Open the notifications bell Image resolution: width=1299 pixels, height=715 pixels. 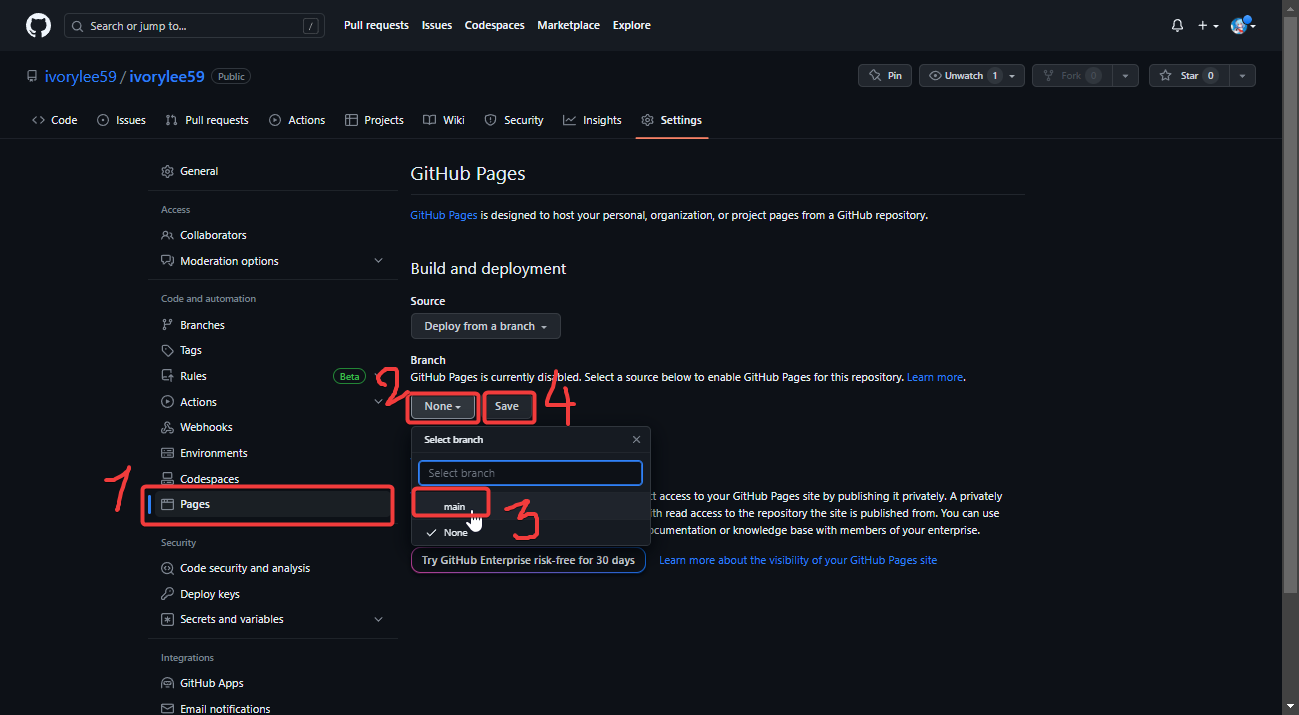pyautogui.click(x=1177, y=26)
